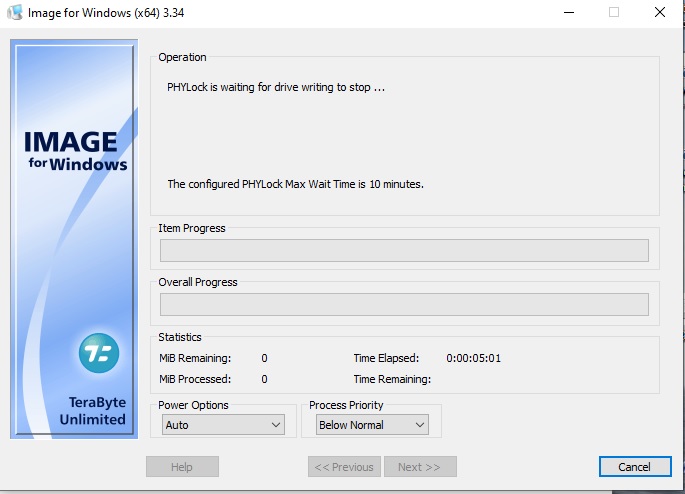
Task: Click the disabled Next button
Action: coord(420,467)
